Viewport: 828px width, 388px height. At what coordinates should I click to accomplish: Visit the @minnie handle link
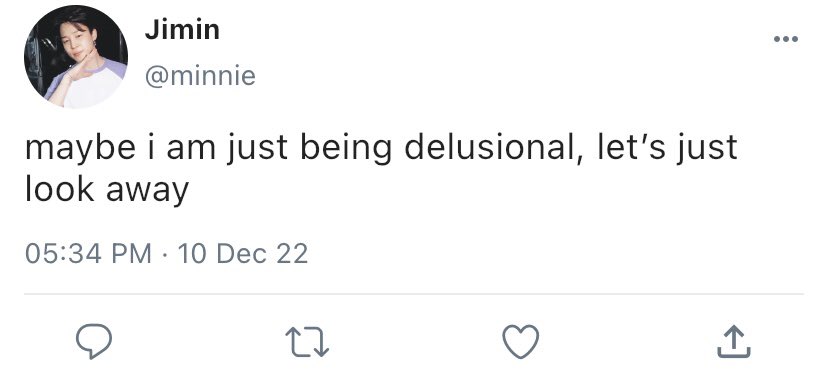point(200,76)
